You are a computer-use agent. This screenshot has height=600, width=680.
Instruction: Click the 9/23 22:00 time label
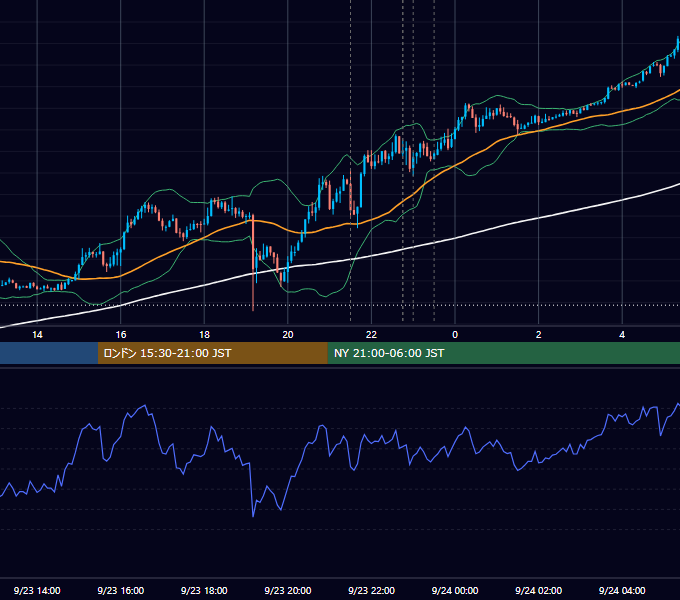[x=371, y=590]
